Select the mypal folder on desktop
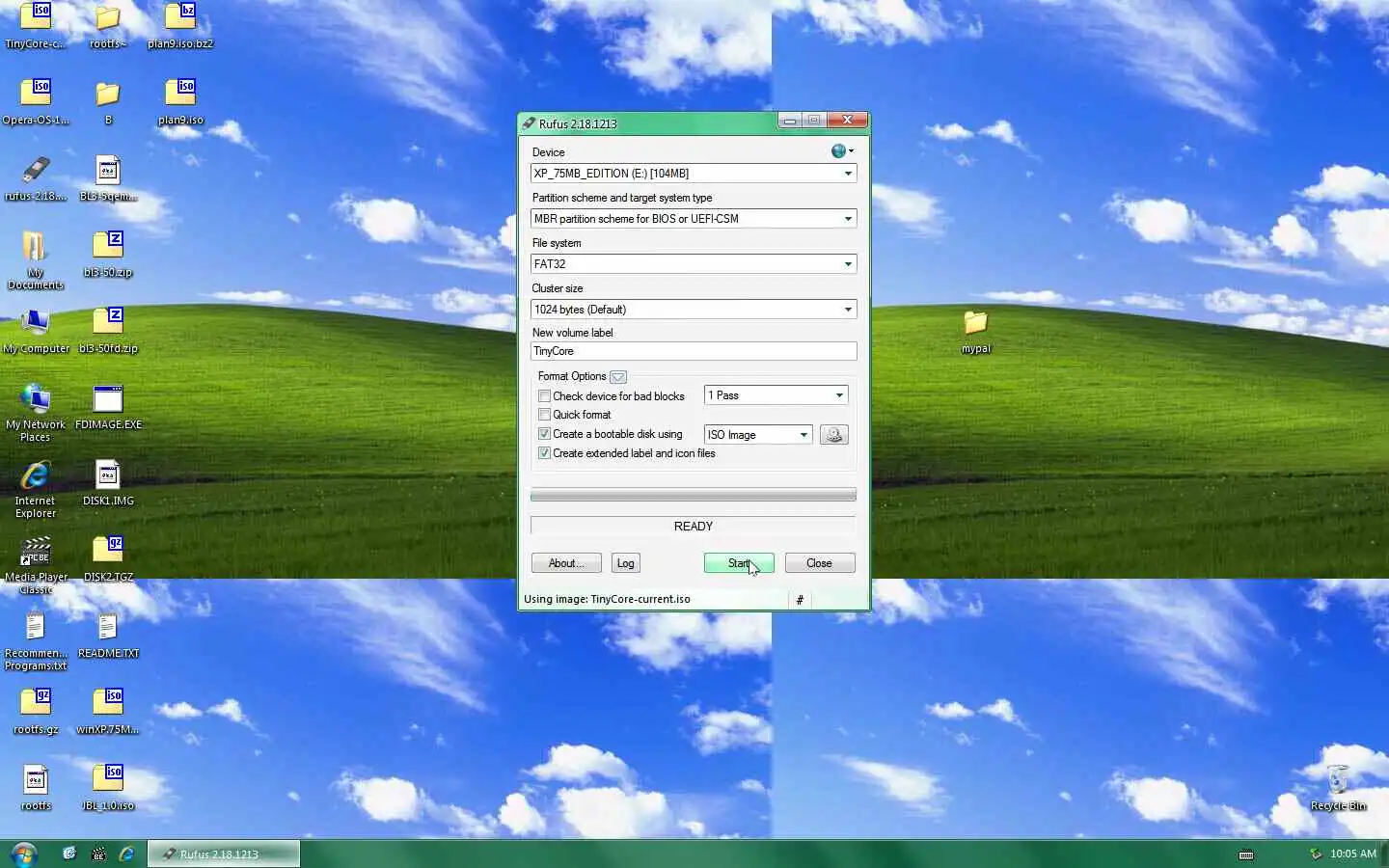 tap(976, 331)
